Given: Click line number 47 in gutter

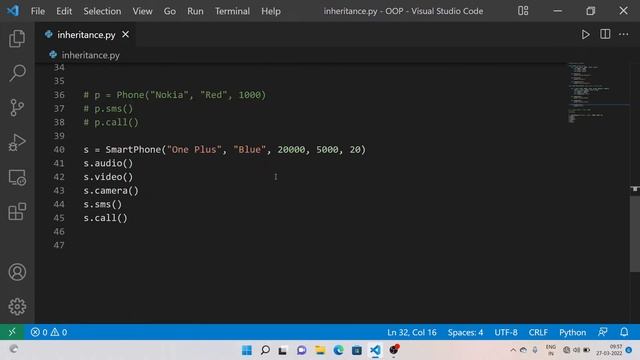Looking at the screenshot, I should (x=59, y=245).
